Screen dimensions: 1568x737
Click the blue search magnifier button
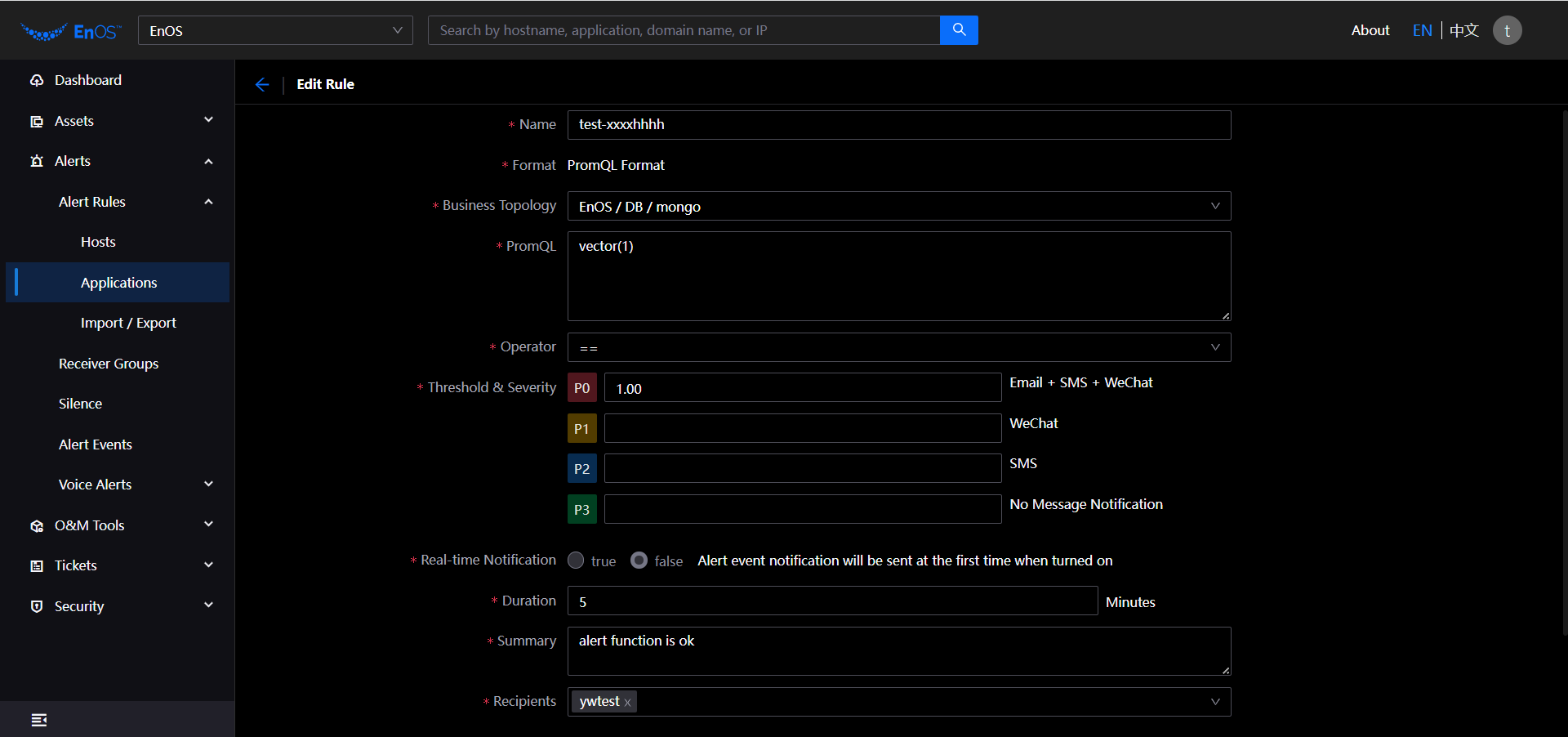[959, 30]
